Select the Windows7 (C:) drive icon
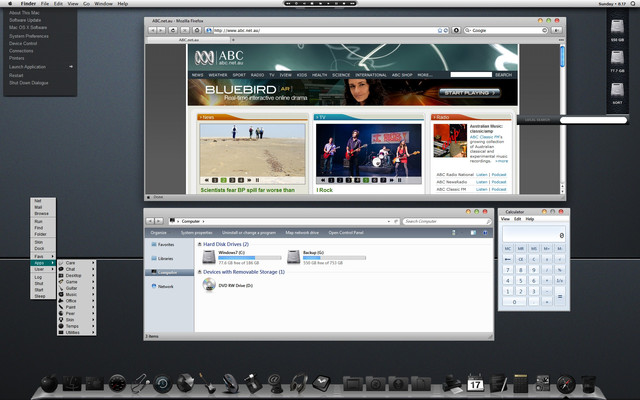 209,257
